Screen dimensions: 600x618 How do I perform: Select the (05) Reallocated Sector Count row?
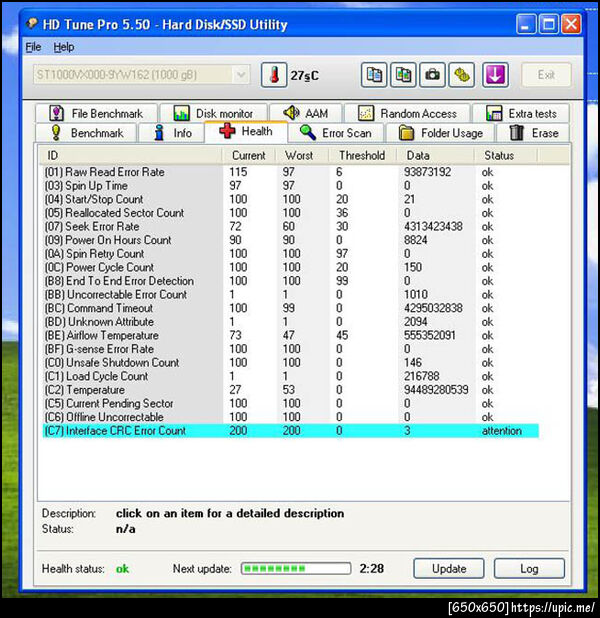291,213
